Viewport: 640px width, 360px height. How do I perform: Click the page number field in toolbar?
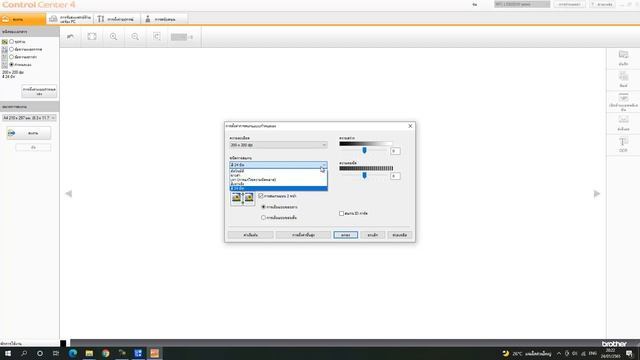[x=179, y=37]
